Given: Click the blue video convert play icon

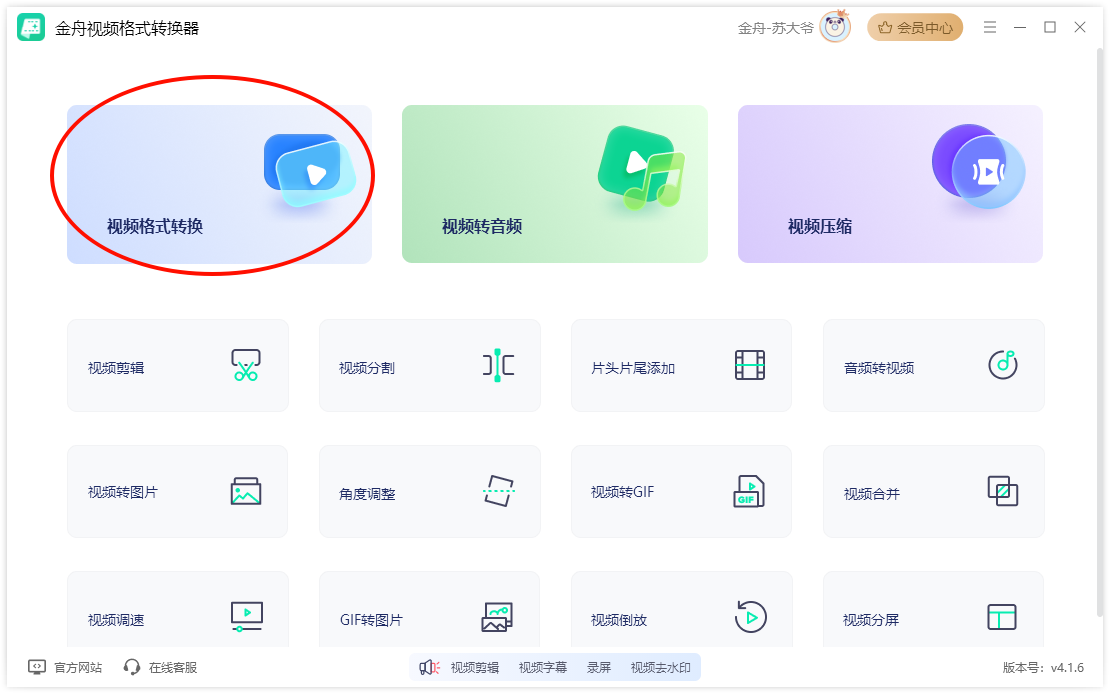Looking at the screenshot, I should (x=309, y=170).
